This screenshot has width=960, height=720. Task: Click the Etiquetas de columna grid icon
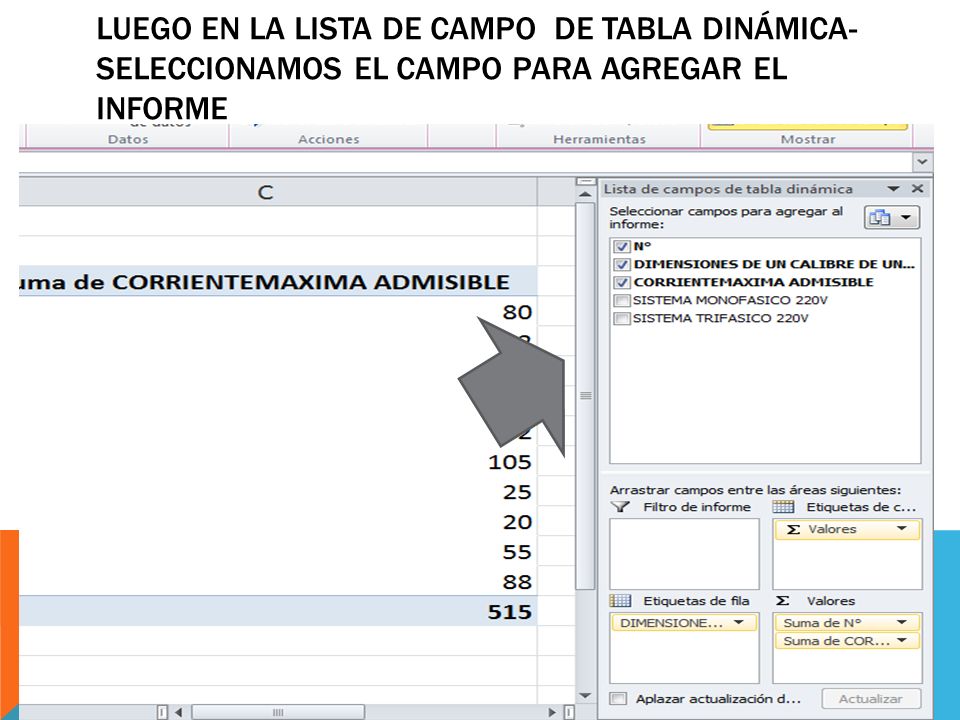coord(783,507)
